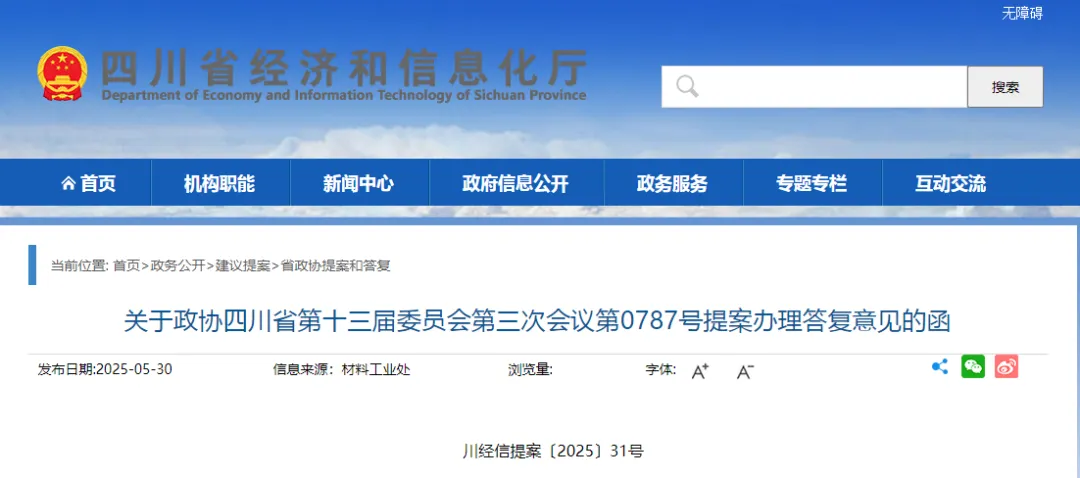Open the 新闻中心 menu
1080x478 pixels.
click(x=358, y=184)
